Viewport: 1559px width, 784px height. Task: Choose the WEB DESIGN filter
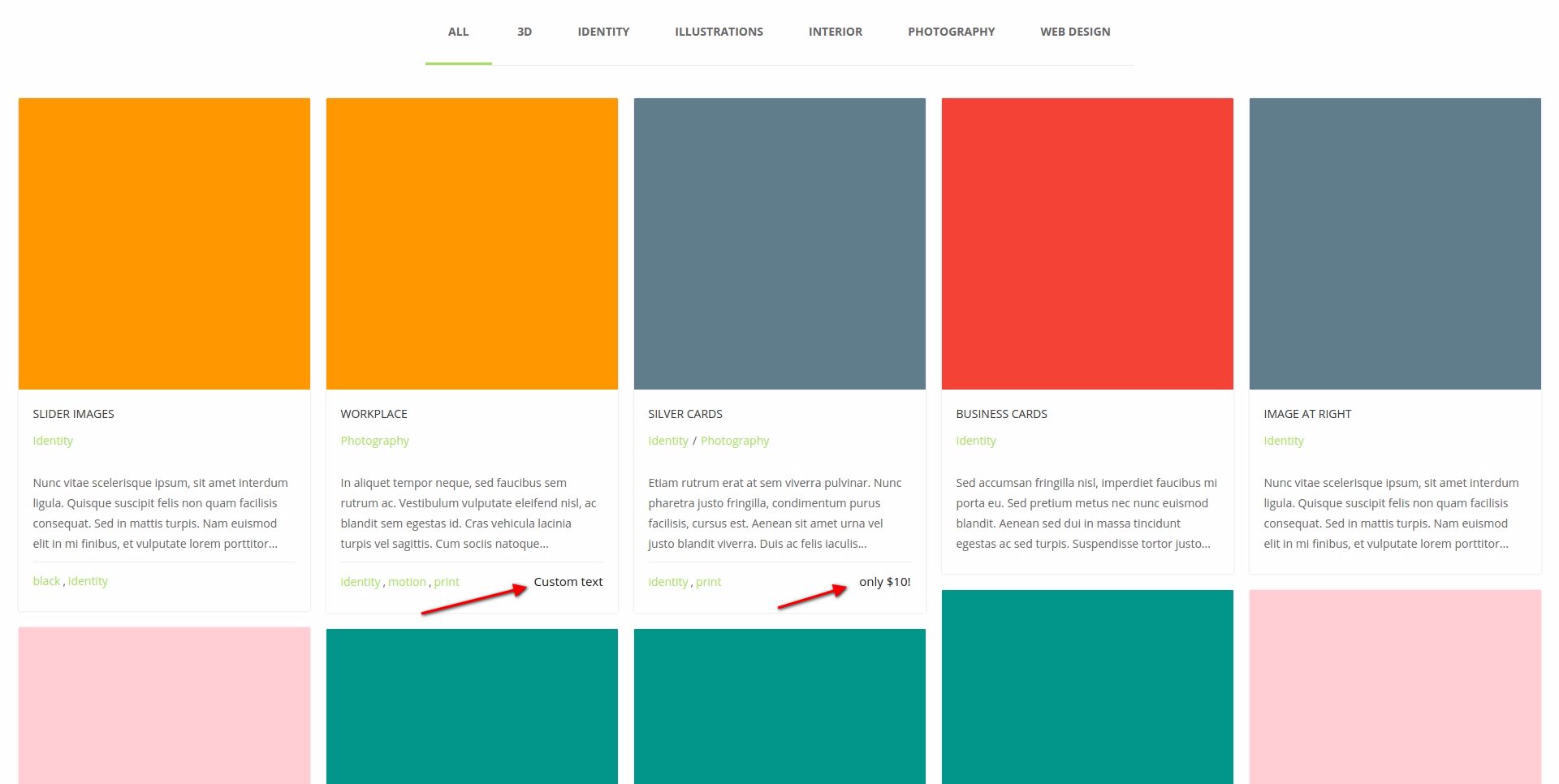[x=1075, y=32]
